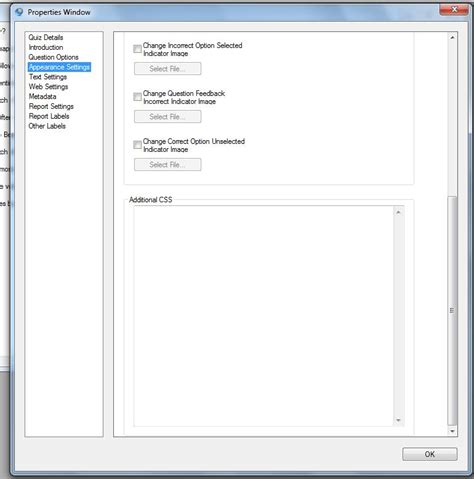Open Report Labels
This screenshot has height=479, width=474.
pos(49,116)
